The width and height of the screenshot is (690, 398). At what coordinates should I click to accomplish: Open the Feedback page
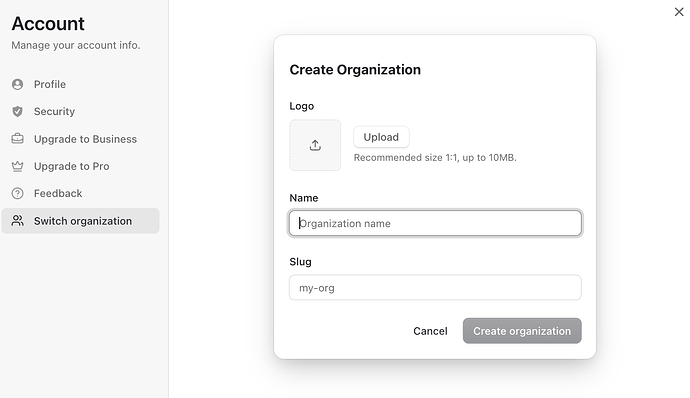tap(81, 193)
